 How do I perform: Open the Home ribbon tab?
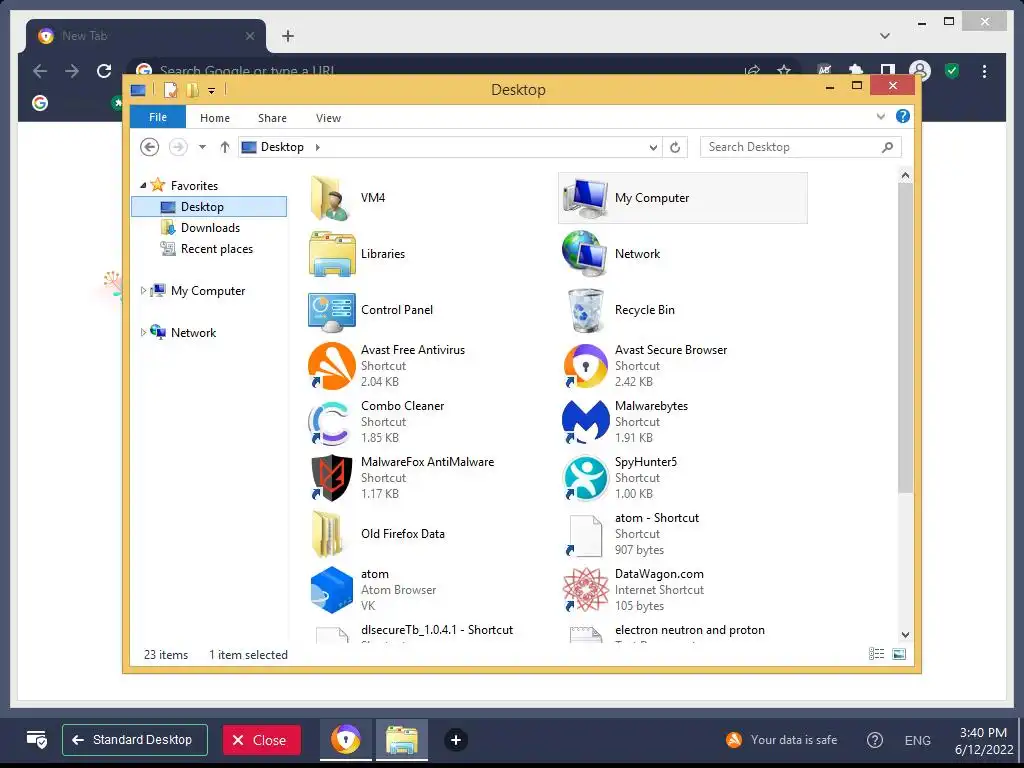click(x=215, y=118)
